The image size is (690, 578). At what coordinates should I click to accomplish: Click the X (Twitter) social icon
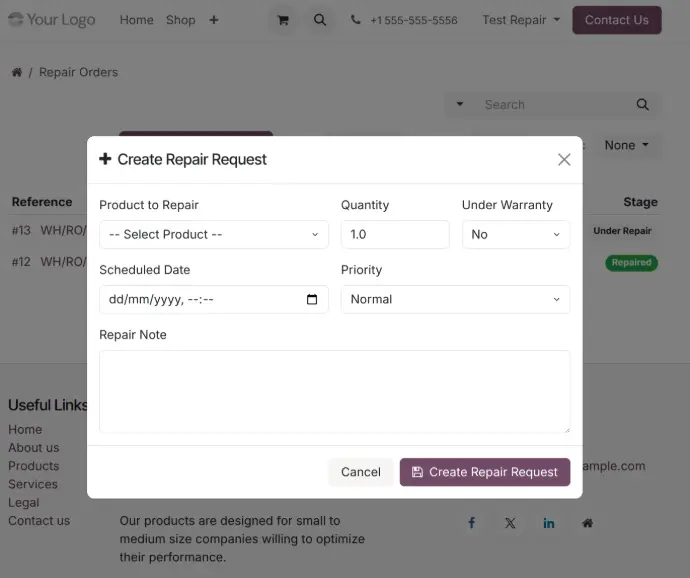[510, 523]
